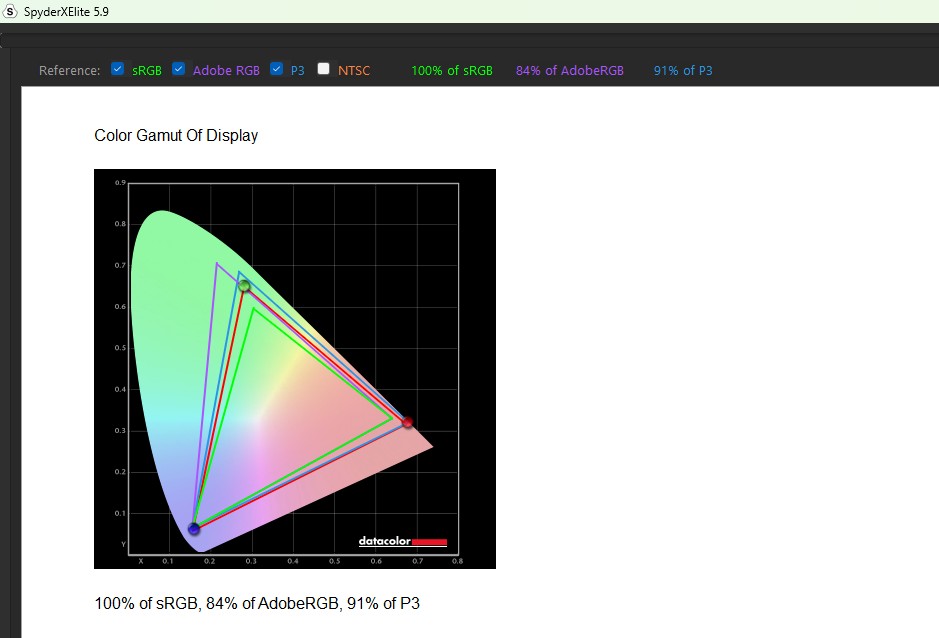Click the green "100% of sRGB" readout

(x=452, y=70)
